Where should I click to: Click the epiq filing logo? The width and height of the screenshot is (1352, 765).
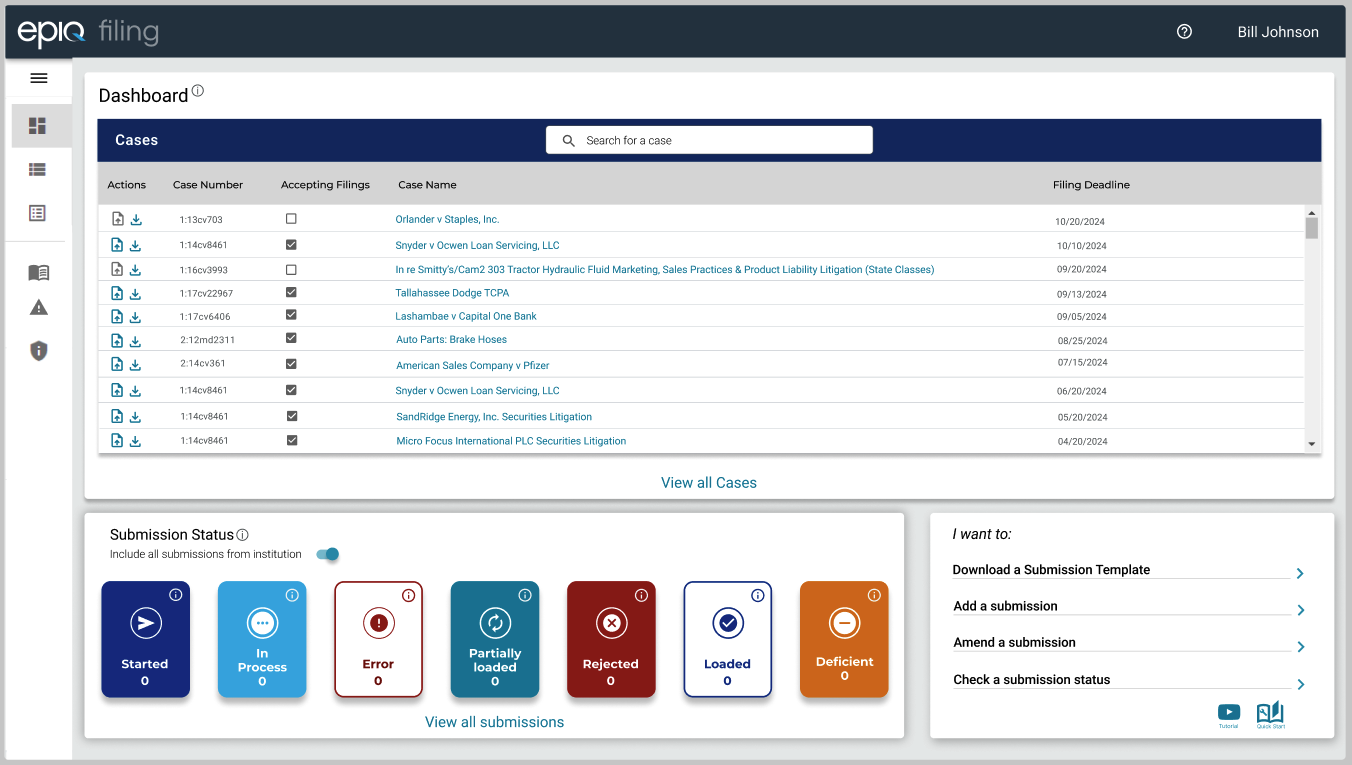(x=88, y=32)
